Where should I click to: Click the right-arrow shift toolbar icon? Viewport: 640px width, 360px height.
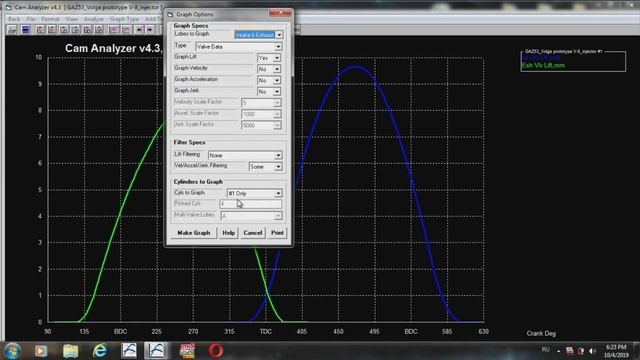click(150, 30)
